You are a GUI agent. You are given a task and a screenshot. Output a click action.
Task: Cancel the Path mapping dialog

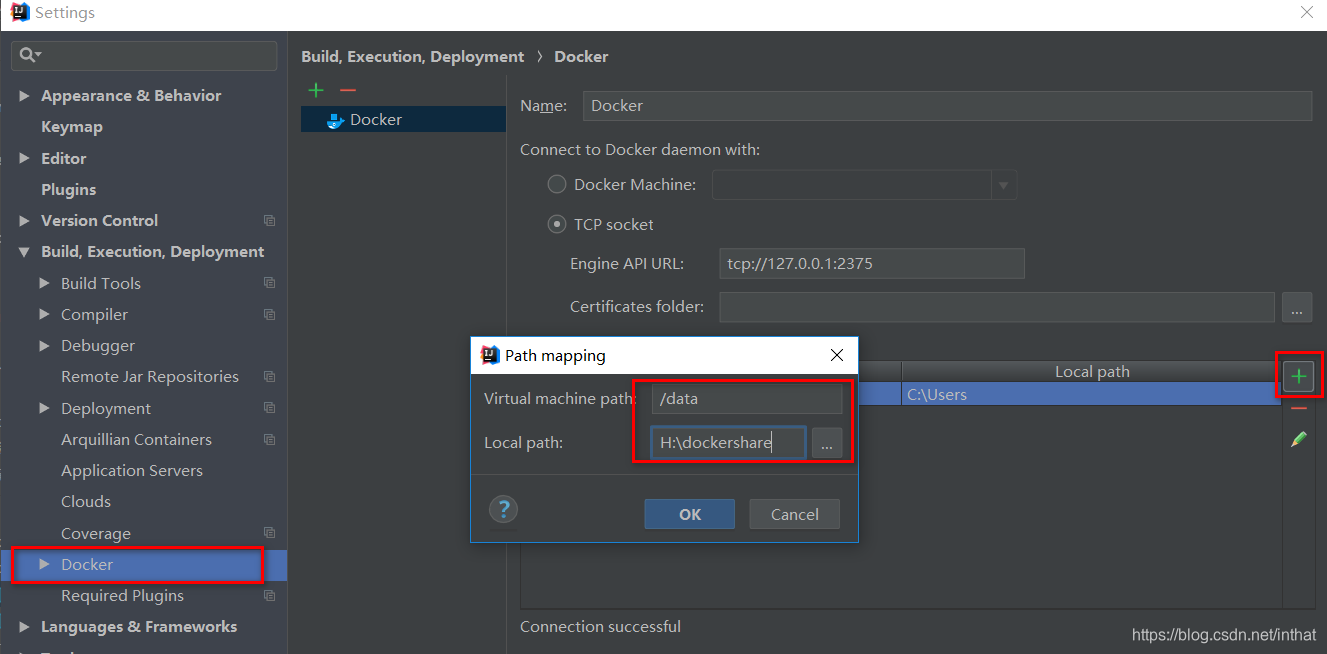tap(795, 514)
